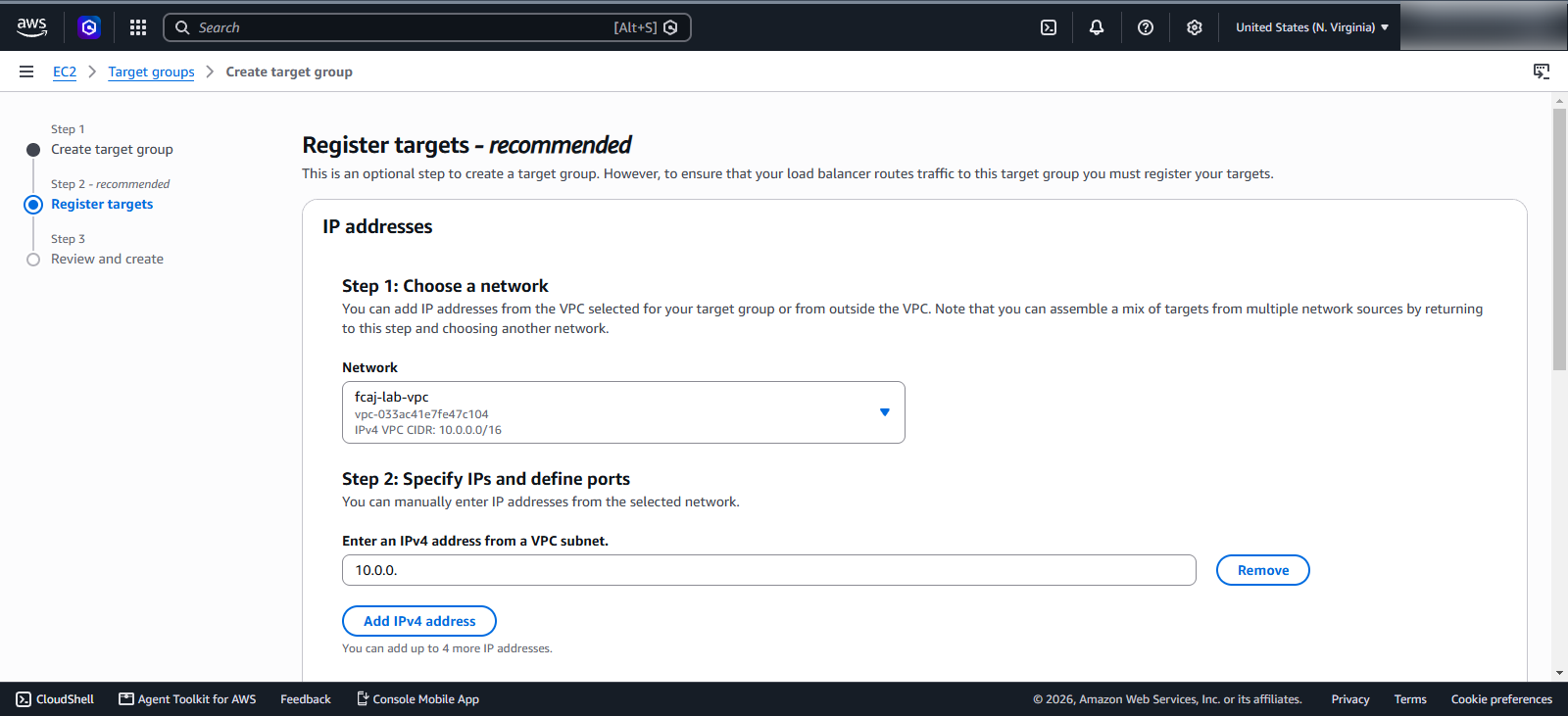Open the settings gear icon
The image size is (1568, 716).
tap(1195, 27)
